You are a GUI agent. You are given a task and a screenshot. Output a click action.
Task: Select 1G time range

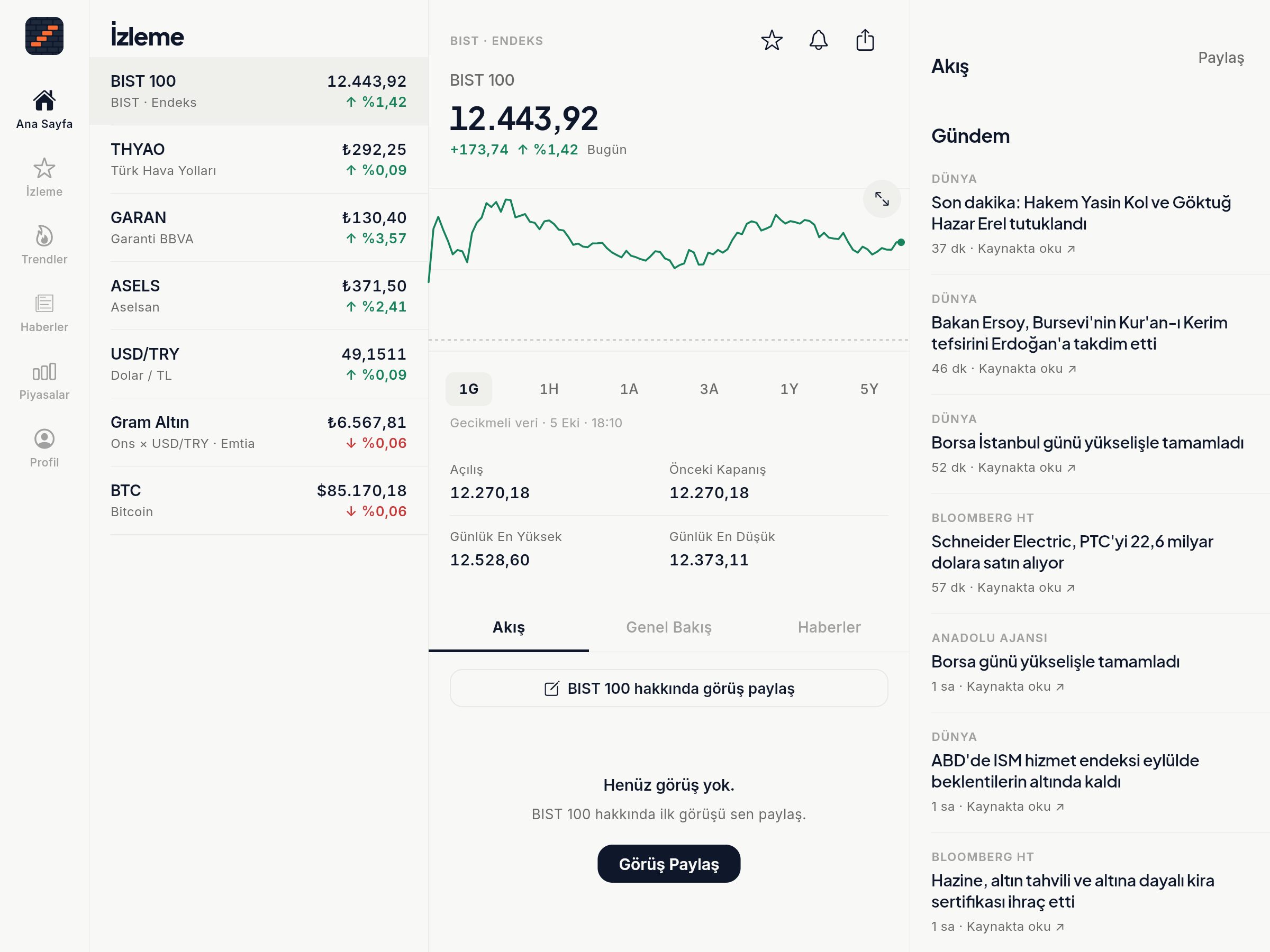point(468,389)
